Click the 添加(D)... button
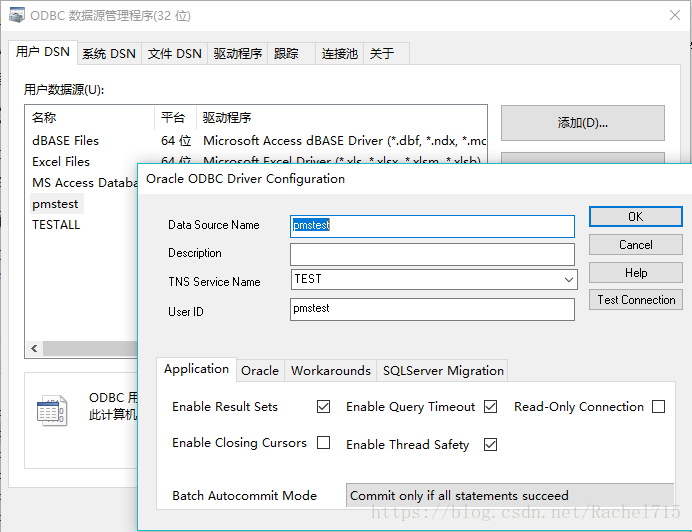Screen dimensions: 692x532 [x=583, y=123]
